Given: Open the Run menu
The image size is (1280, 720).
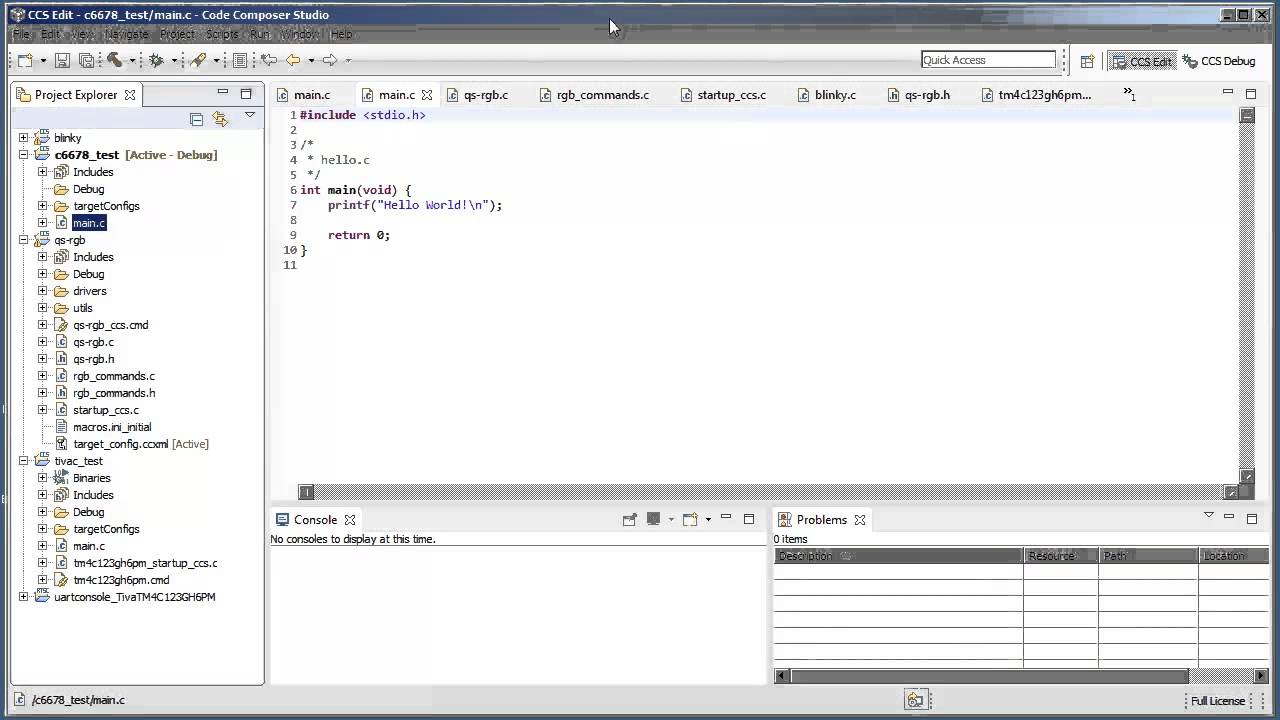Looking at the screenshot, I should (x=260, y=34).
